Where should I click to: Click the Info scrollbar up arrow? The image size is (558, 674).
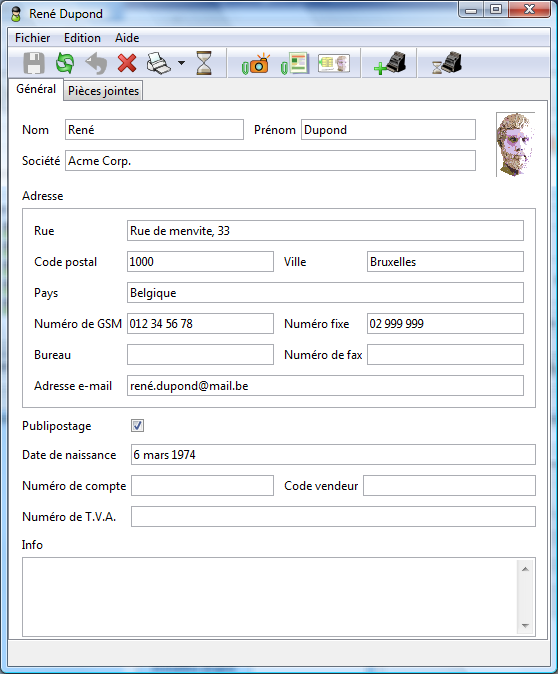coord(525,569)
